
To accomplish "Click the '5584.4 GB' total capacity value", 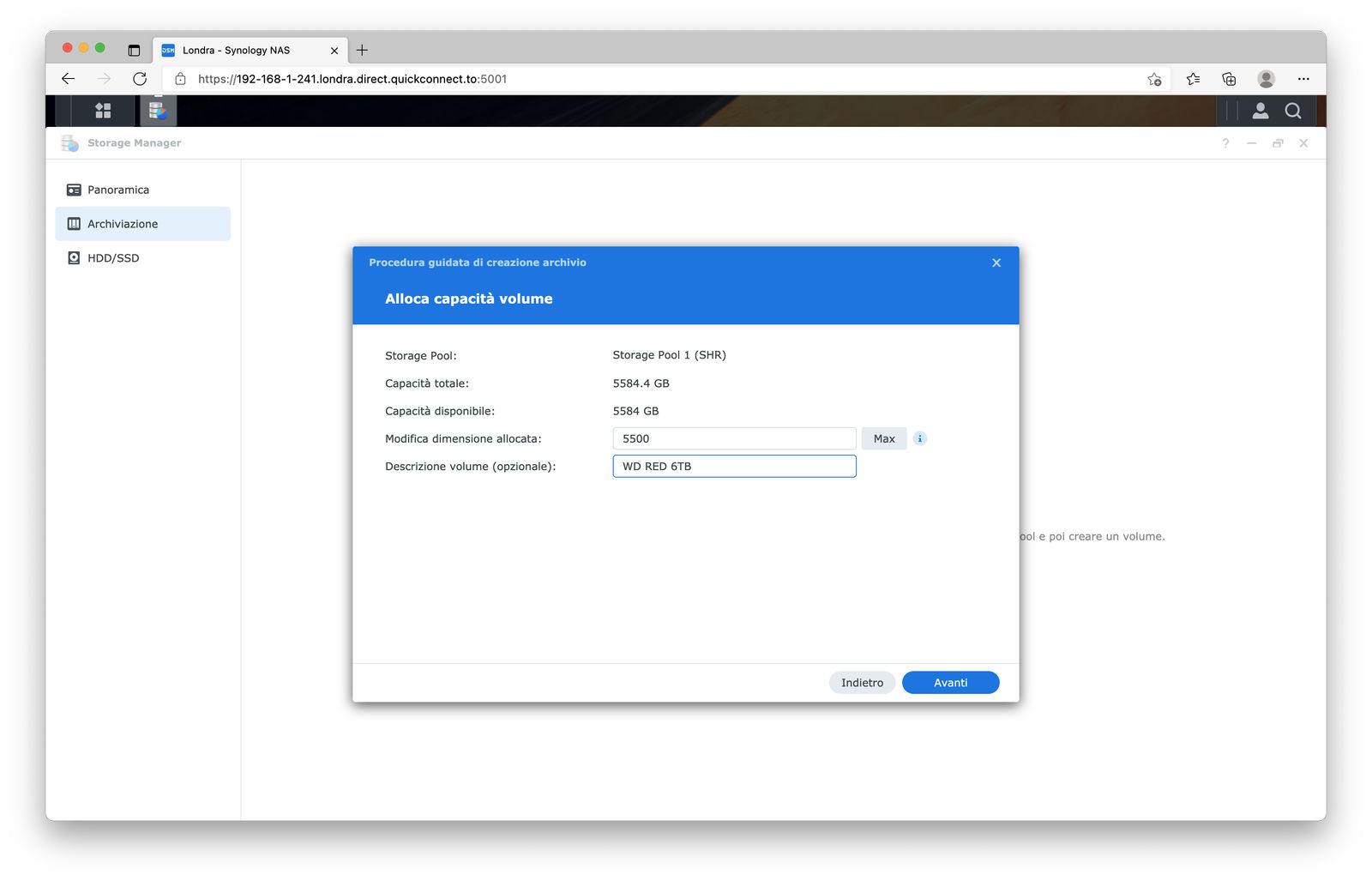I will coord(641,383).
